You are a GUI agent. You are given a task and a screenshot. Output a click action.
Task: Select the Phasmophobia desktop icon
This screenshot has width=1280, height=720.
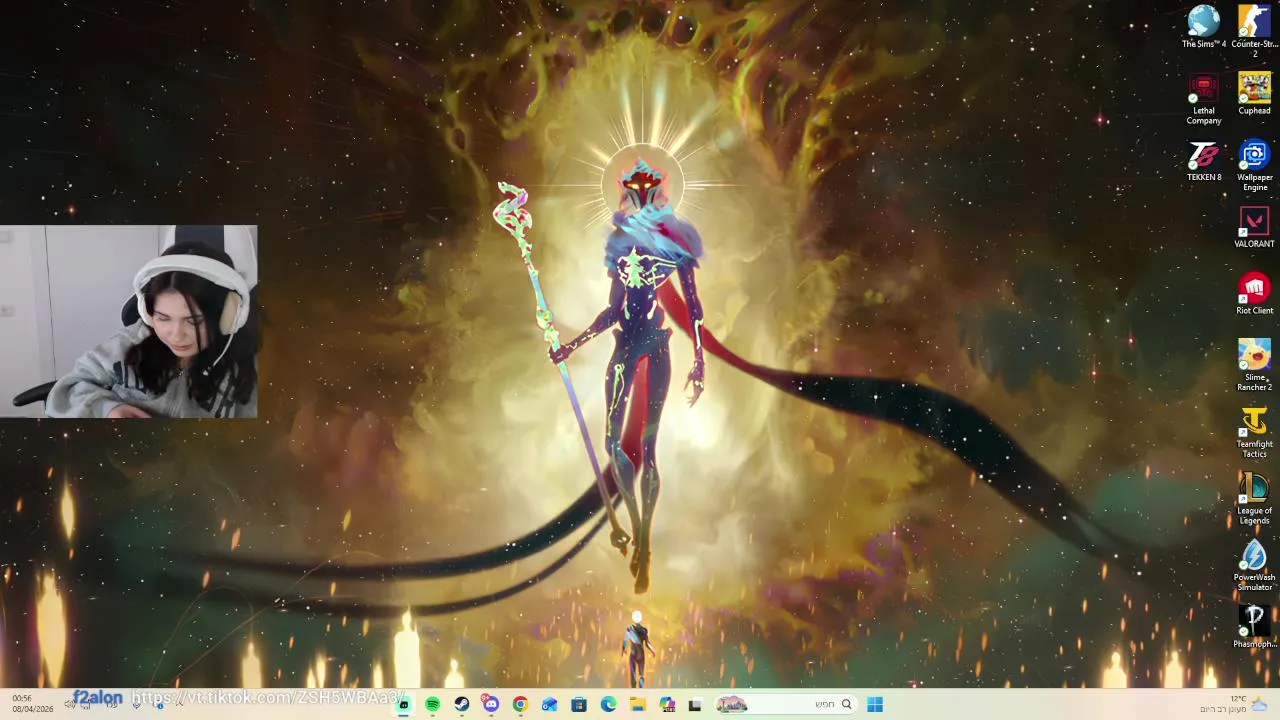1254,627
